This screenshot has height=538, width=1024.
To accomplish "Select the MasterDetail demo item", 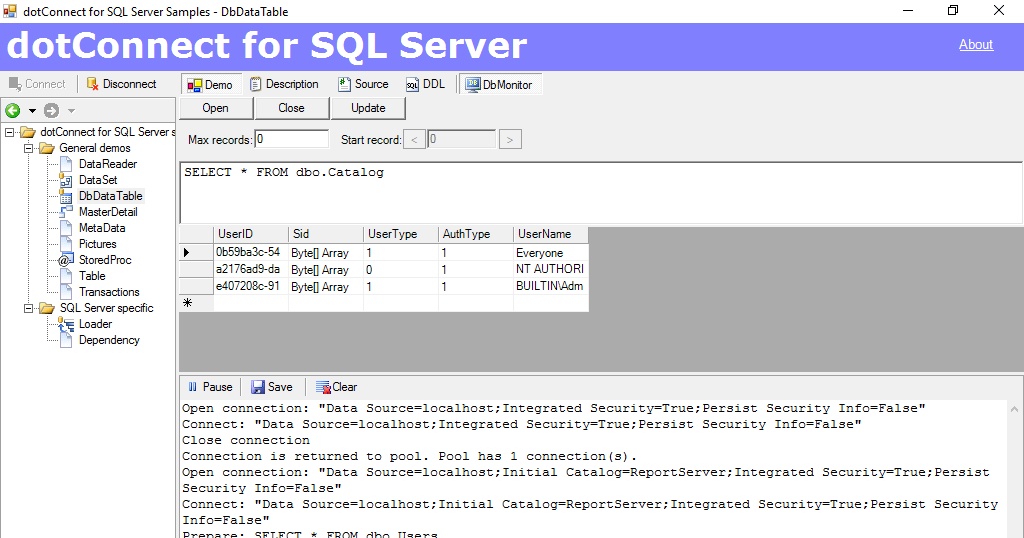I will coord(108,212).
